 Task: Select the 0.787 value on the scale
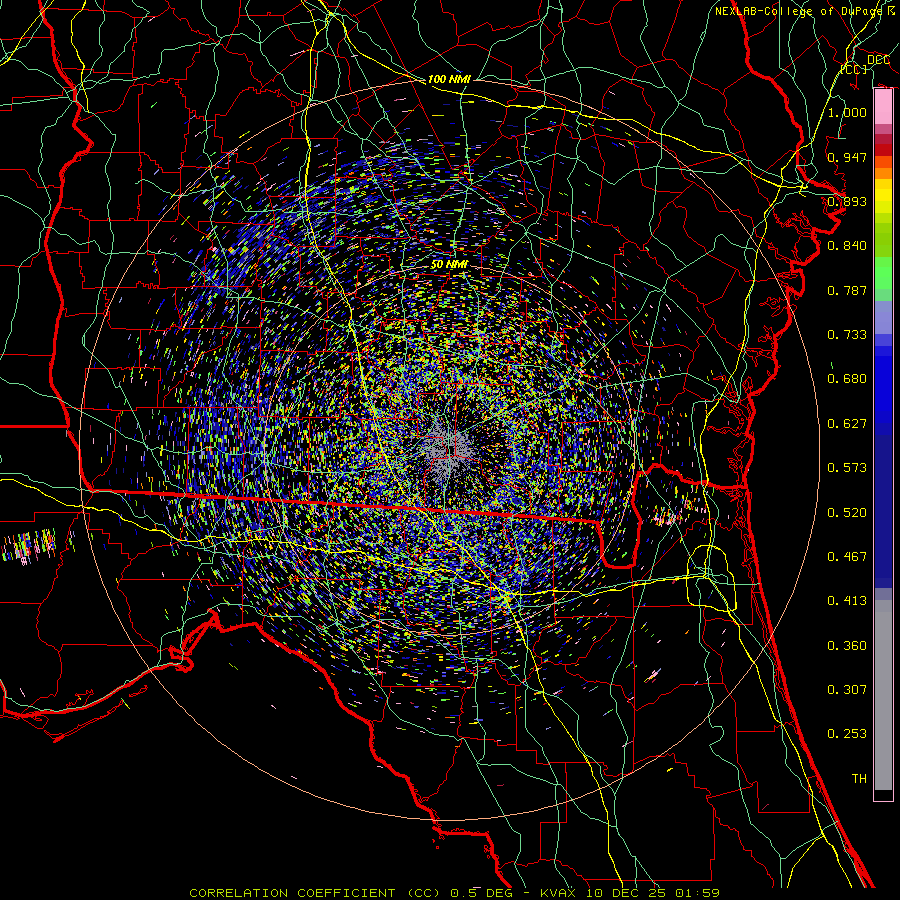click(x=847, y=290)
